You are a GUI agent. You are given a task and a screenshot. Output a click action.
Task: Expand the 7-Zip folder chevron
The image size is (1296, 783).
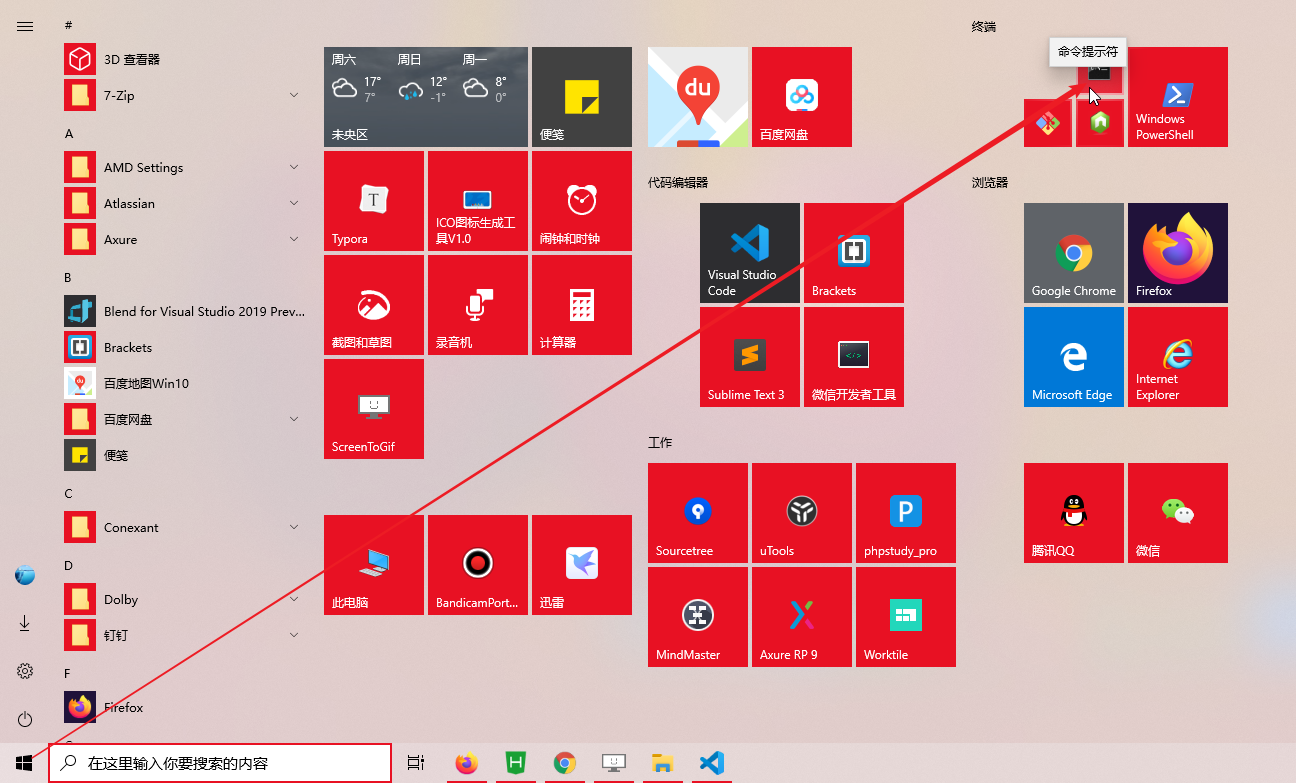click(294, 95)
